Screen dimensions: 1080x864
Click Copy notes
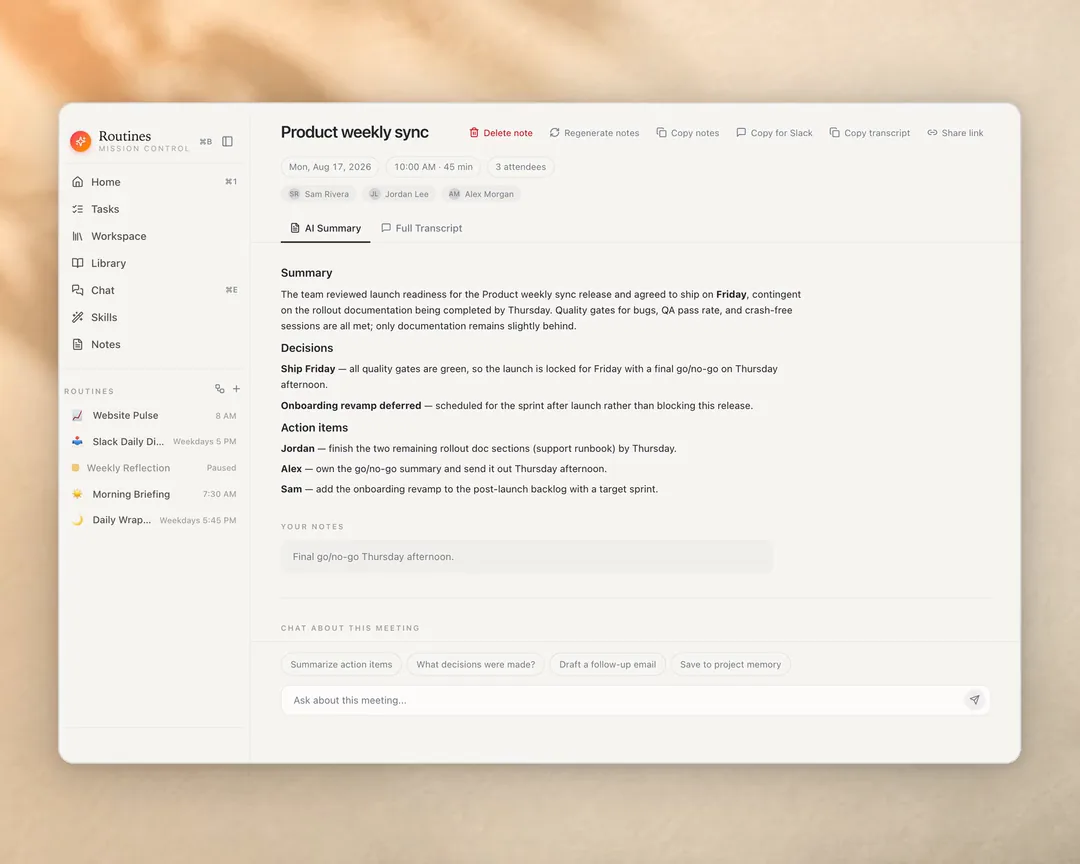(687, 133)
